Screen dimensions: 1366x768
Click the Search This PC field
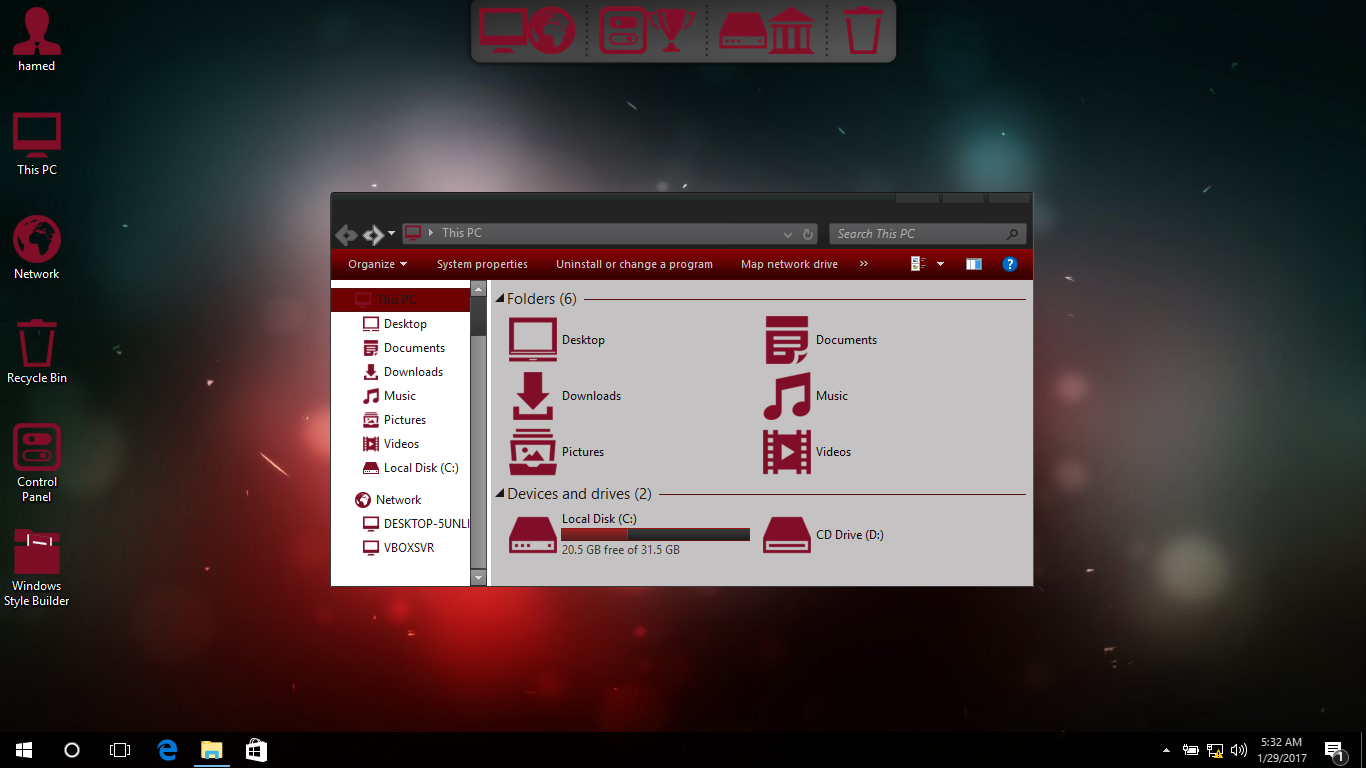click(x=918, y=234)
